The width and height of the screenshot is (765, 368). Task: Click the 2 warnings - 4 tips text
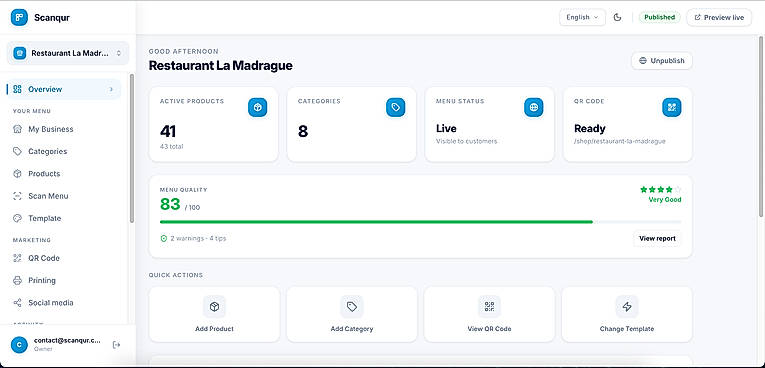coord(198,239)
